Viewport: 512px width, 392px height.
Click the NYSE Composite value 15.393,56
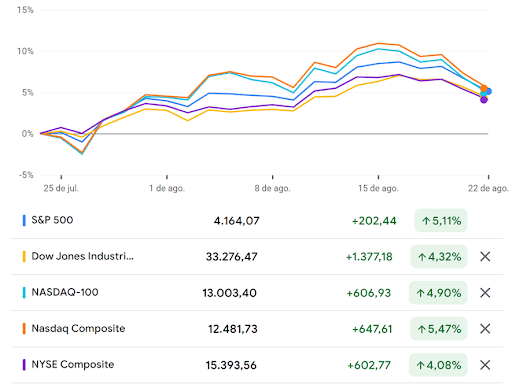click(x=231, y=365)
